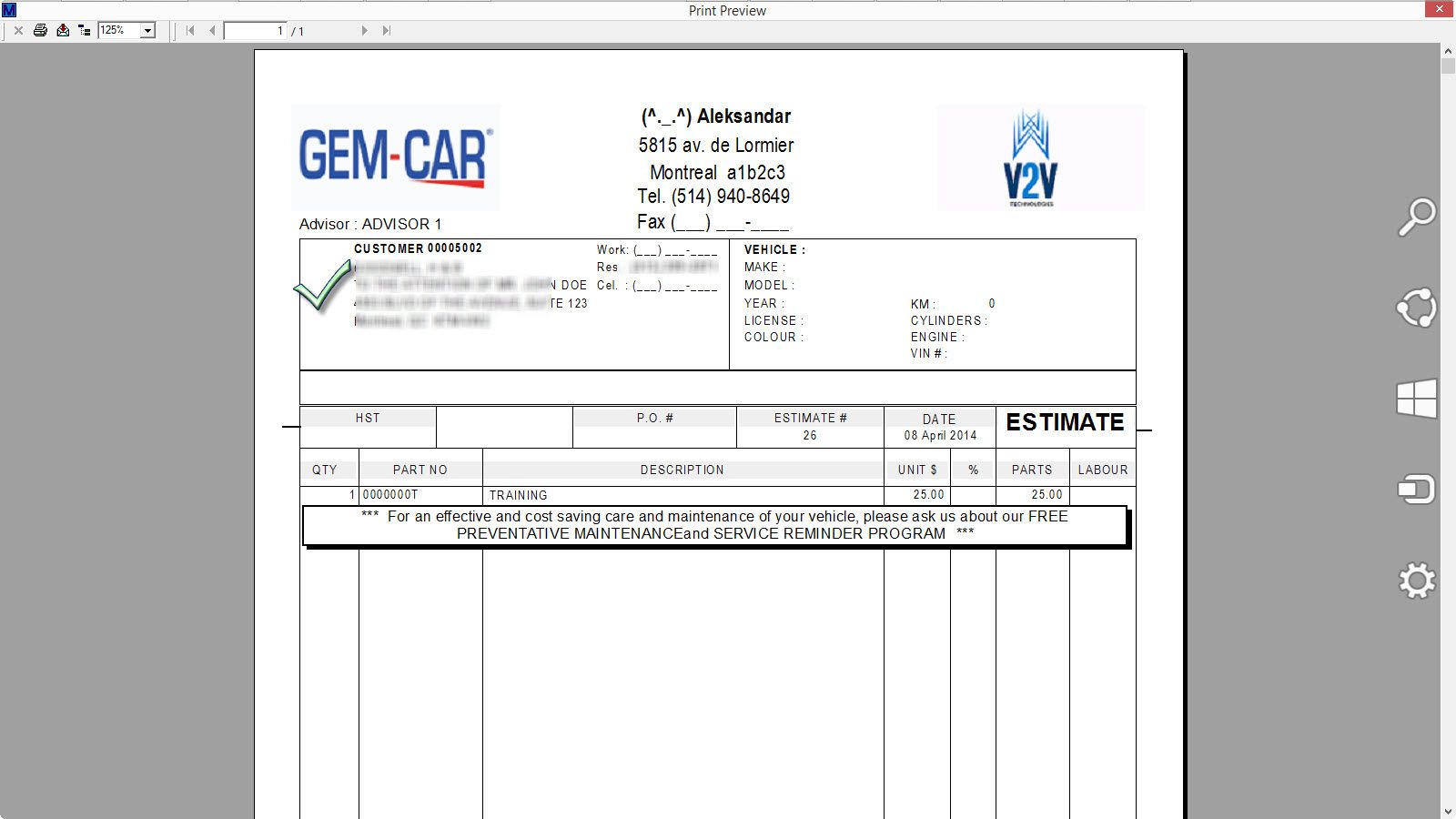Click the Windows Start charm icon
The height and width of the screenshot is (819, 1456).
coord(1417,399)
